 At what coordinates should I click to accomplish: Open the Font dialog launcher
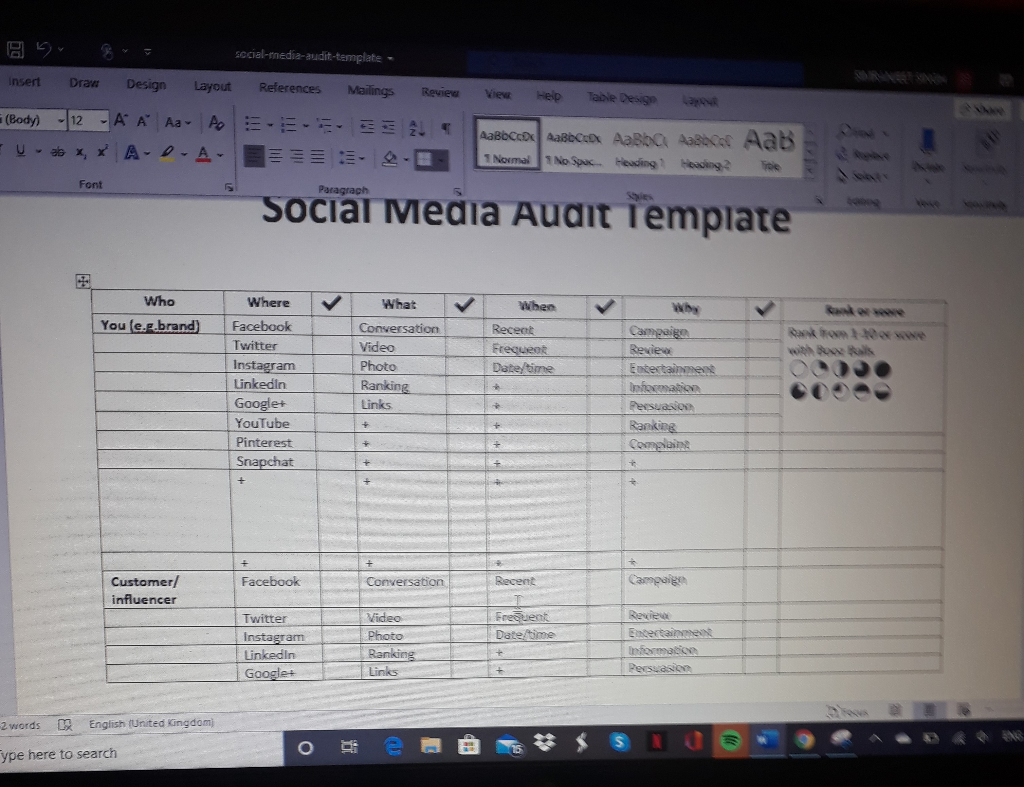point(229,187)
